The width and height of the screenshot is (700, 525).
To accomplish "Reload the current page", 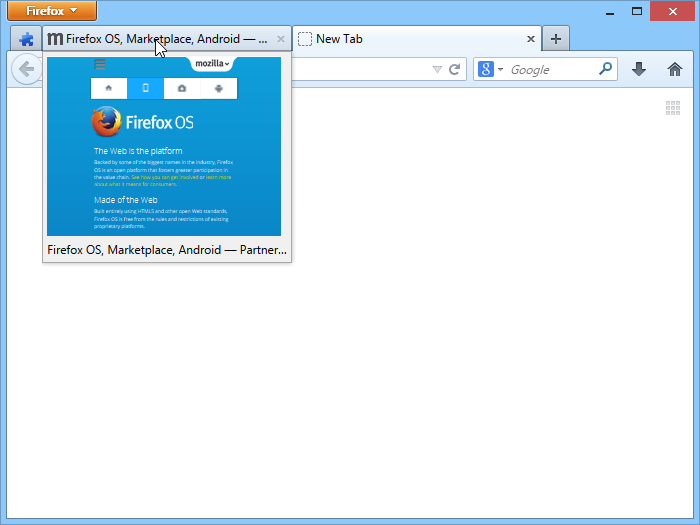I will [455, 70].
